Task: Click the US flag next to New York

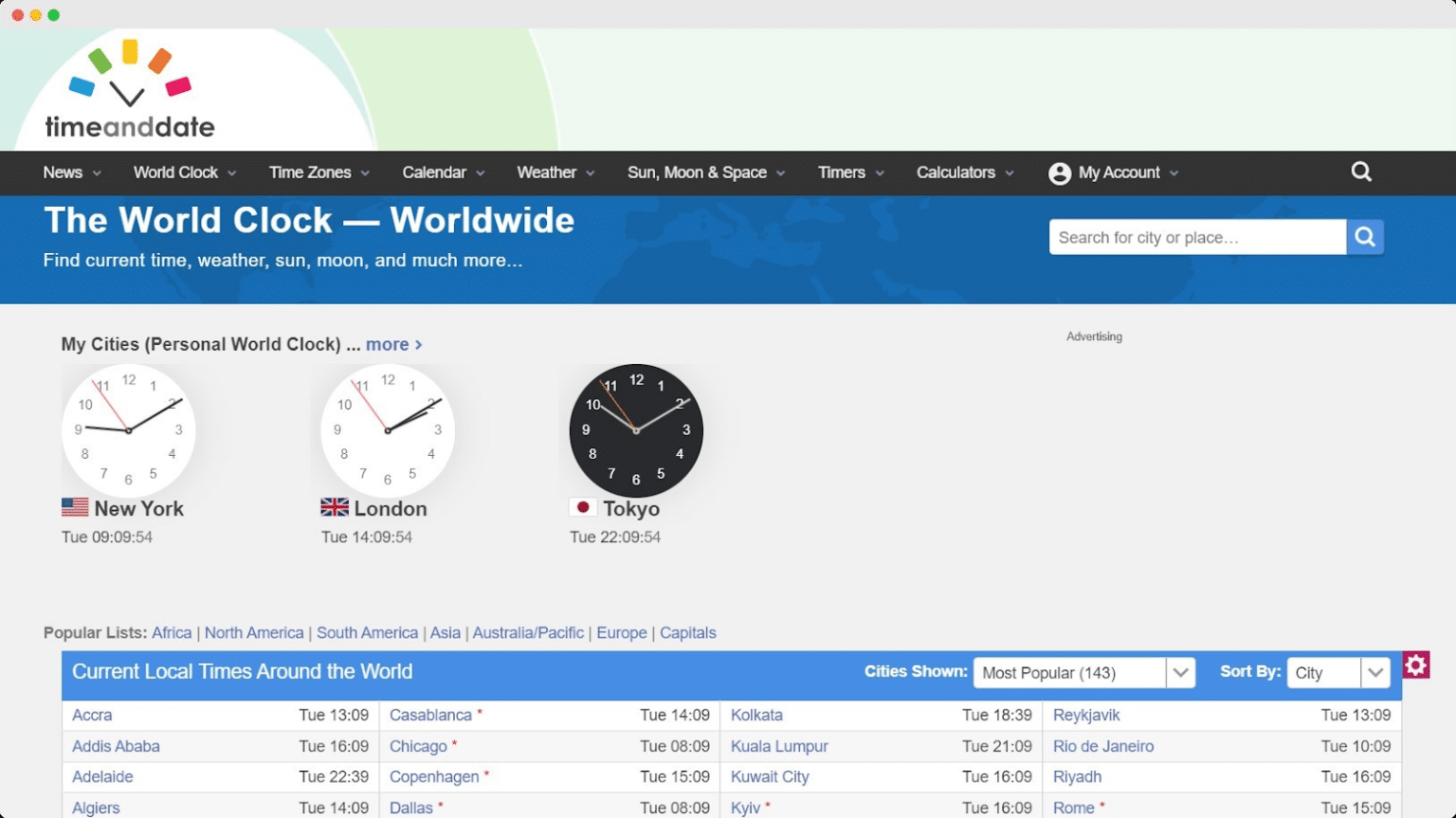Action: [x=75, y=507]
